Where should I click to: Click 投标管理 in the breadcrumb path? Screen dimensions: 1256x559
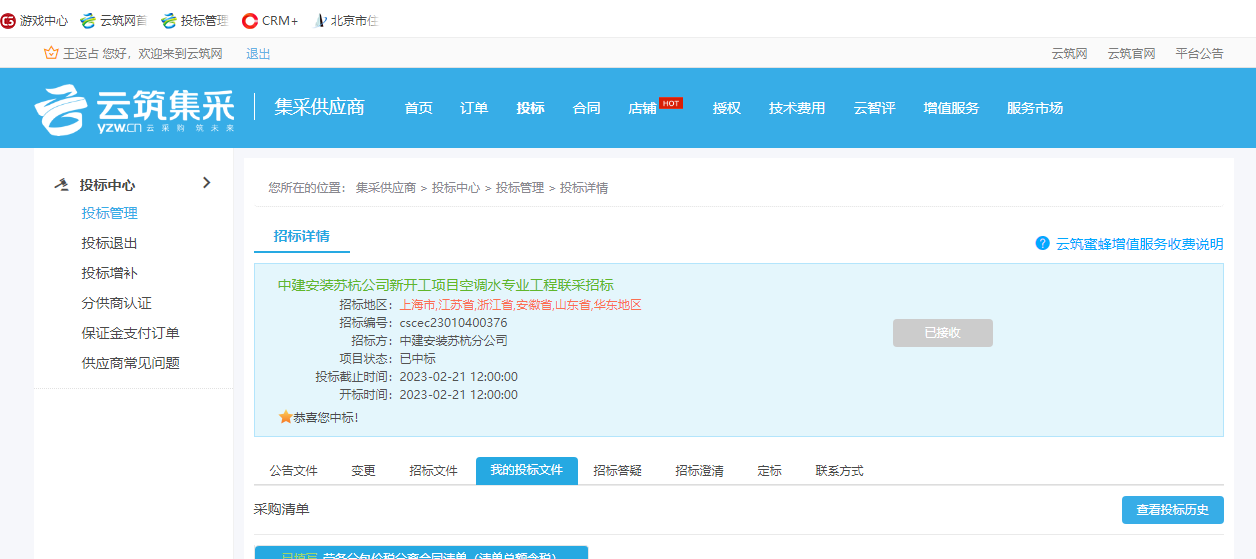(x=520, y=188)
